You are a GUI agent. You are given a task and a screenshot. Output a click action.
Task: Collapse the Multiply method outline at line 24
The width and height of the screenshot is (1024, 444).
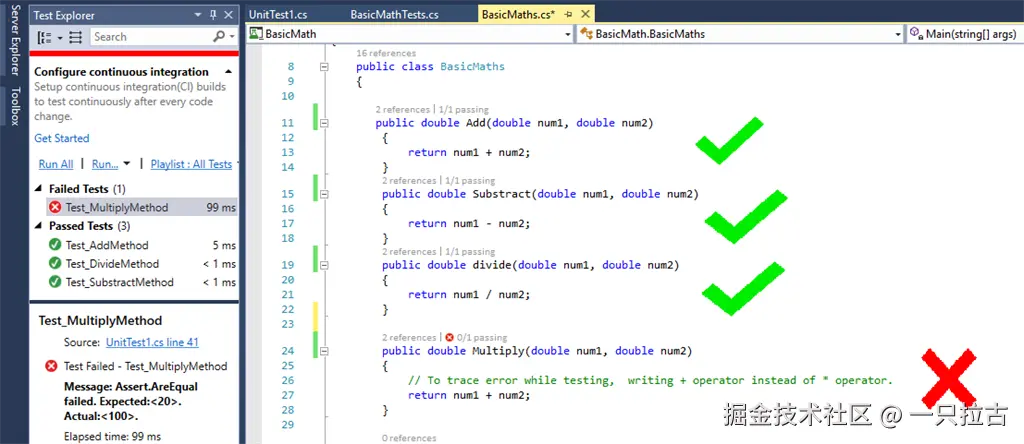tap(323, 351)
